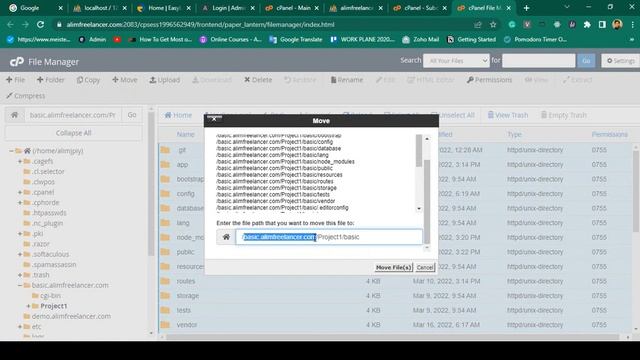This screenshot has width=640, height=360.
Task: Switch to the cPanel - Main tab
Action: click(292, 8)
